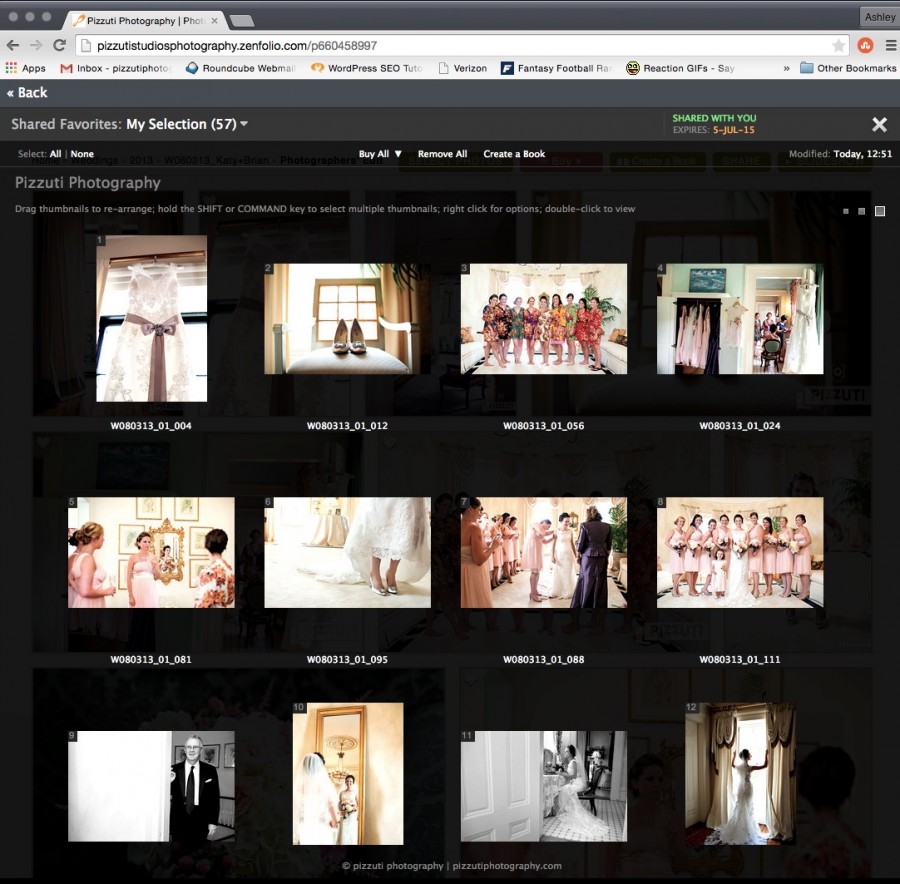This screenshot has height=884, width=900.
Task: Select wedding dress thumbnail W080313_01_004
Action: click(x=152, y=319)
